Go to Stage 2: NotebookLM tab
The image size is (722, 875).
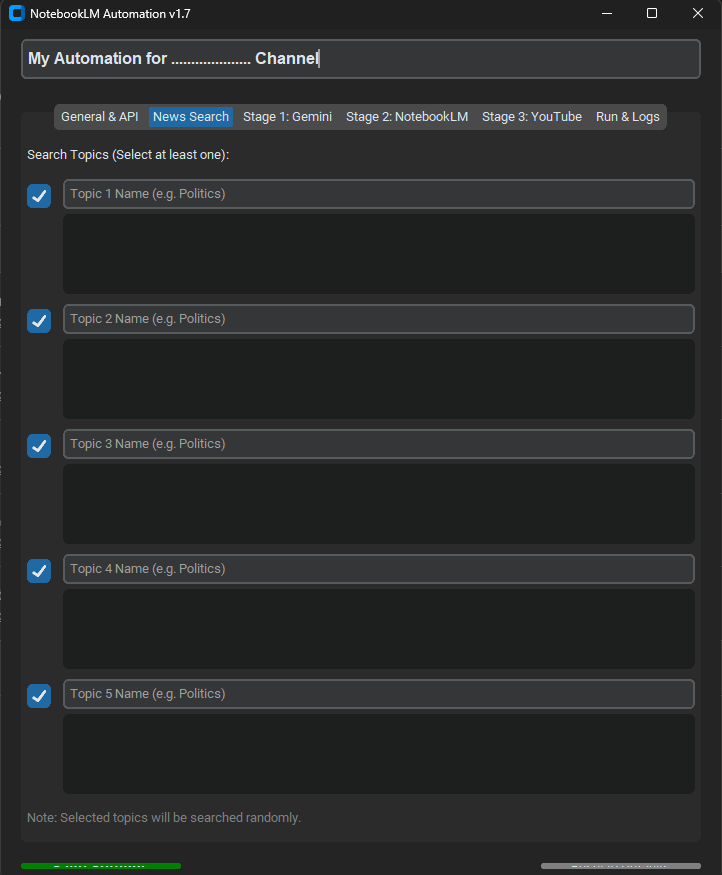tap(407, 117)
